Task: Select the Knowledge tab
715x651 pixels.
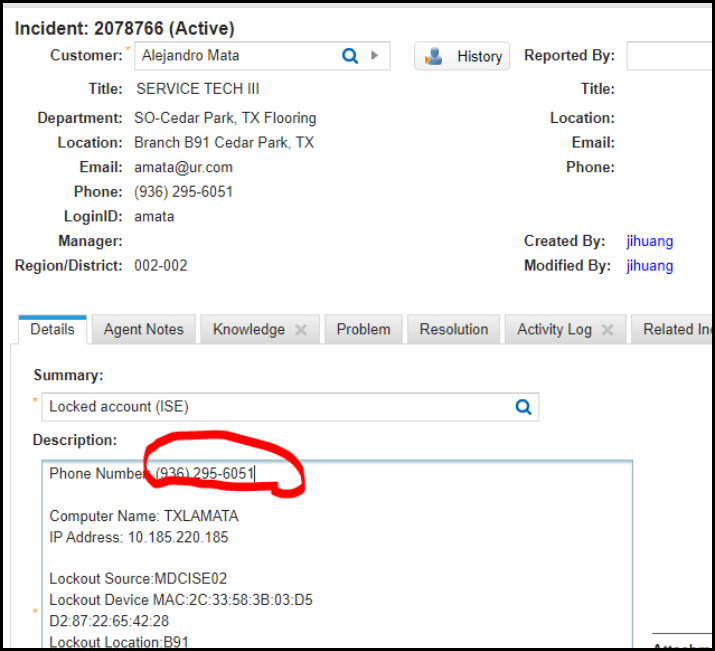Action: tap(248, 329)
